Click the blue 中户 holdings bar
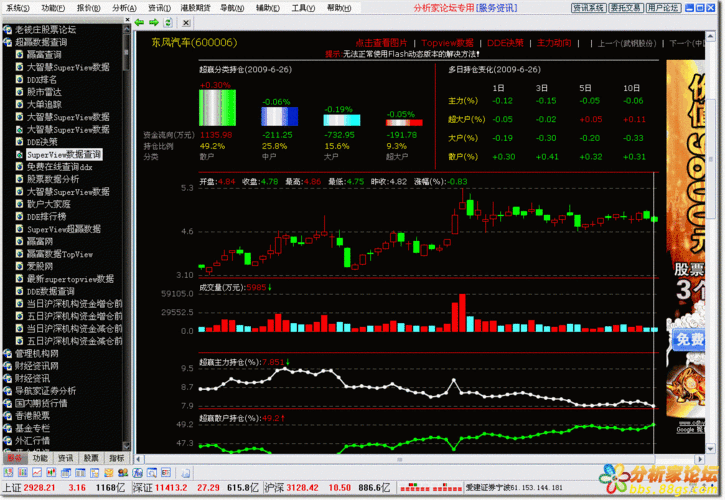 pyautogui.click(x=279, y=117)
